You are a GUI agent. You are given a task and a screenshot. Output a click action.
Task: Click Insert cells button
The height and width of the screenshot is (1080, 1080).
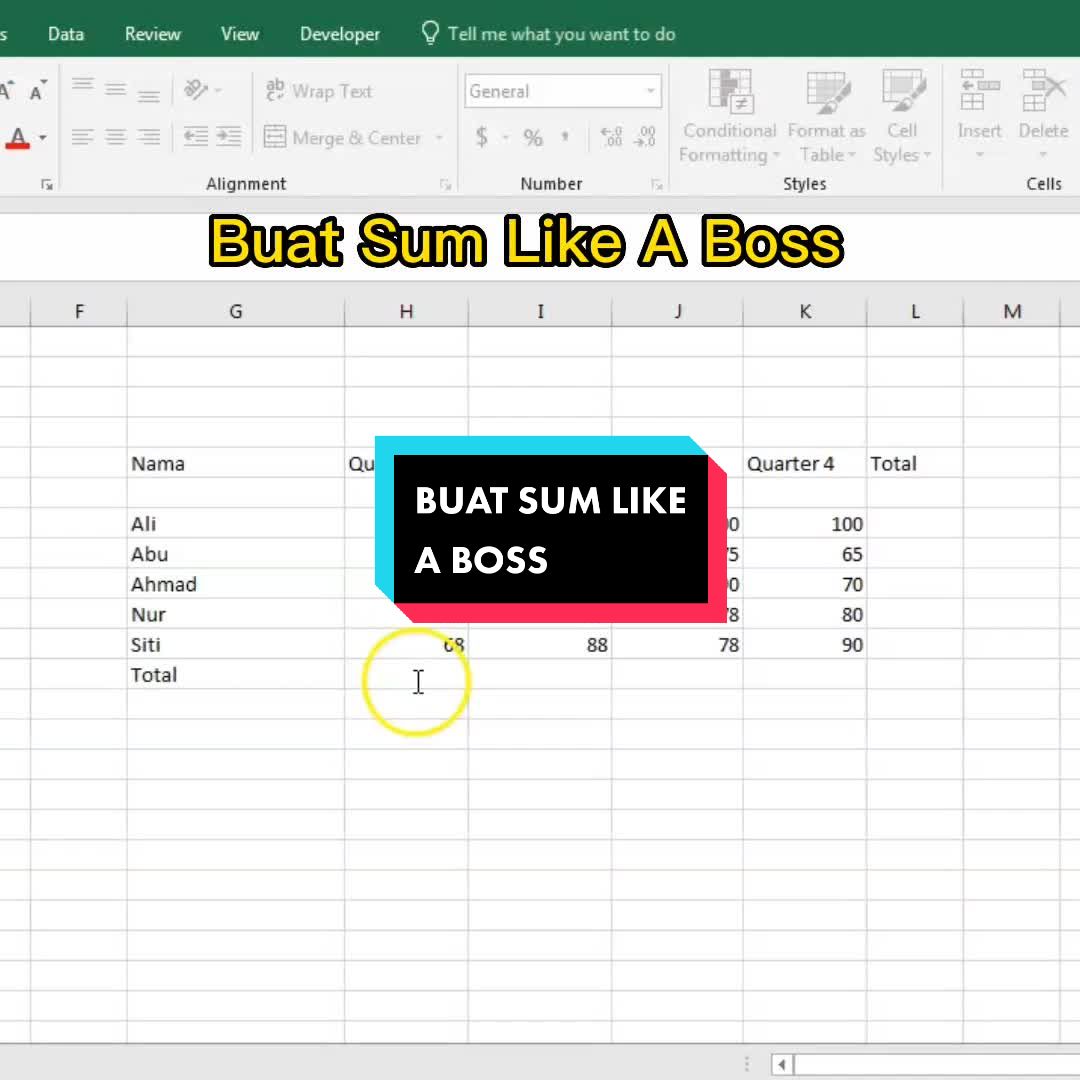pyautogui.click(x=979, y=114)
